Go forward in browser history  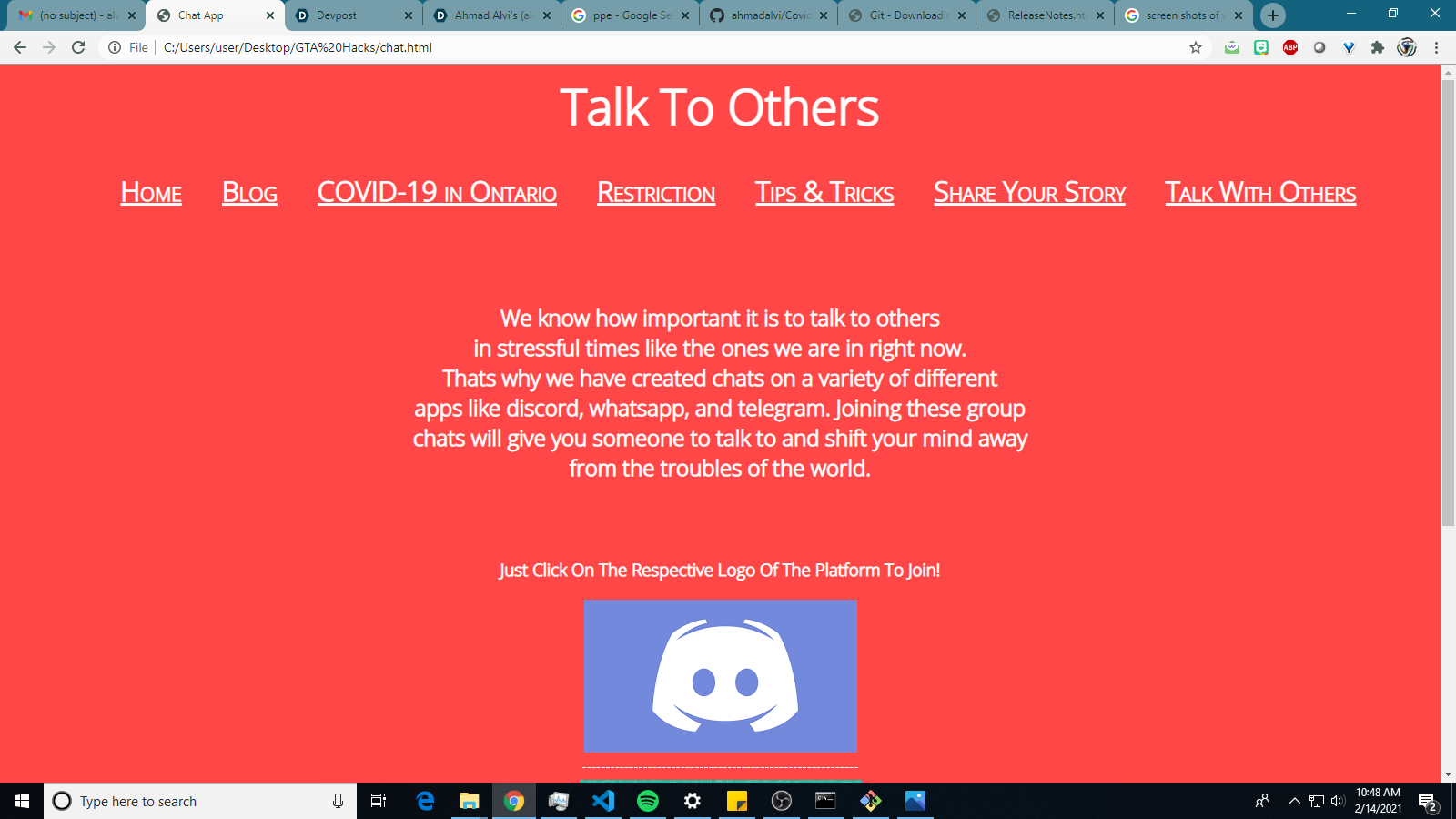49,47
